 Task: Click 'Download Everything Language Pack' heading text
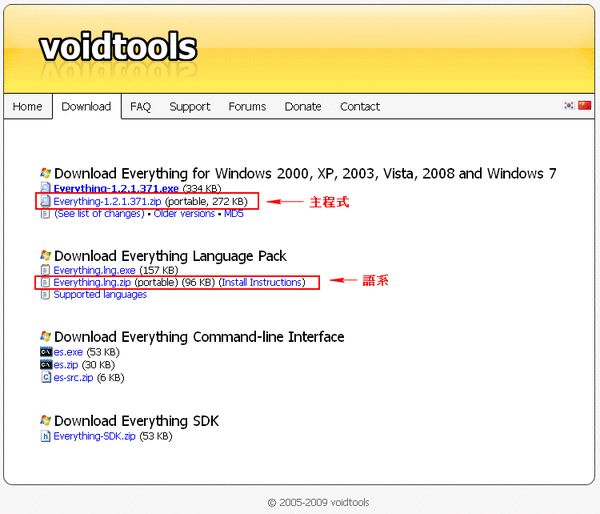point(170,256)
